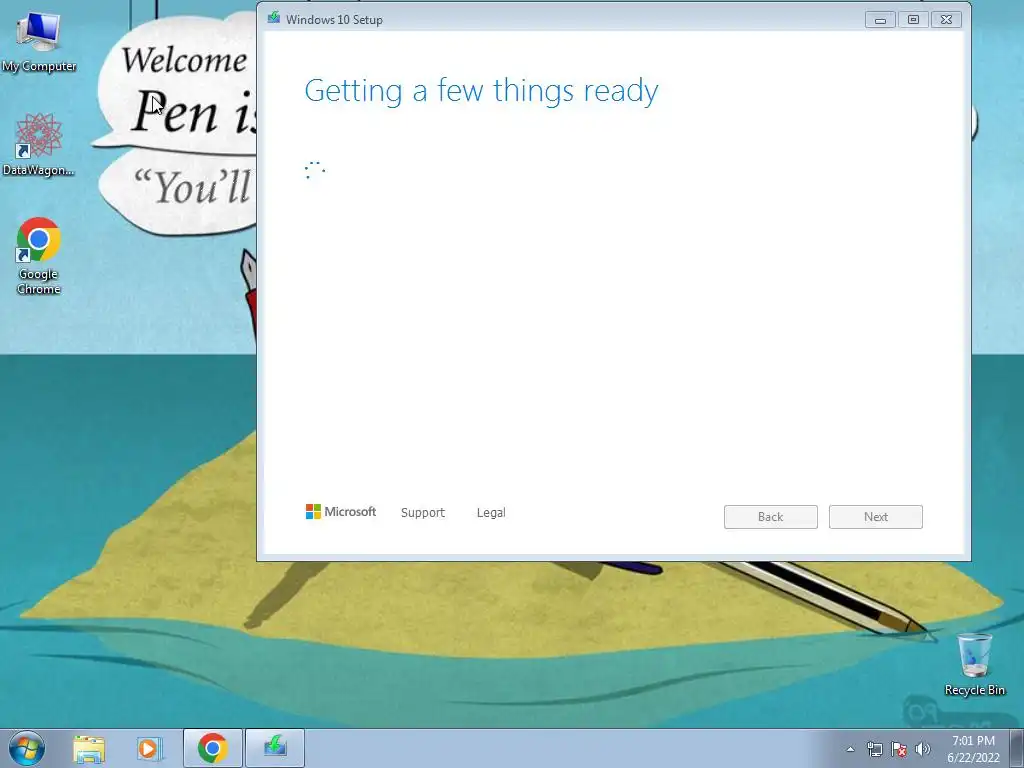Launch Google Chrome from the desktop

39,255
